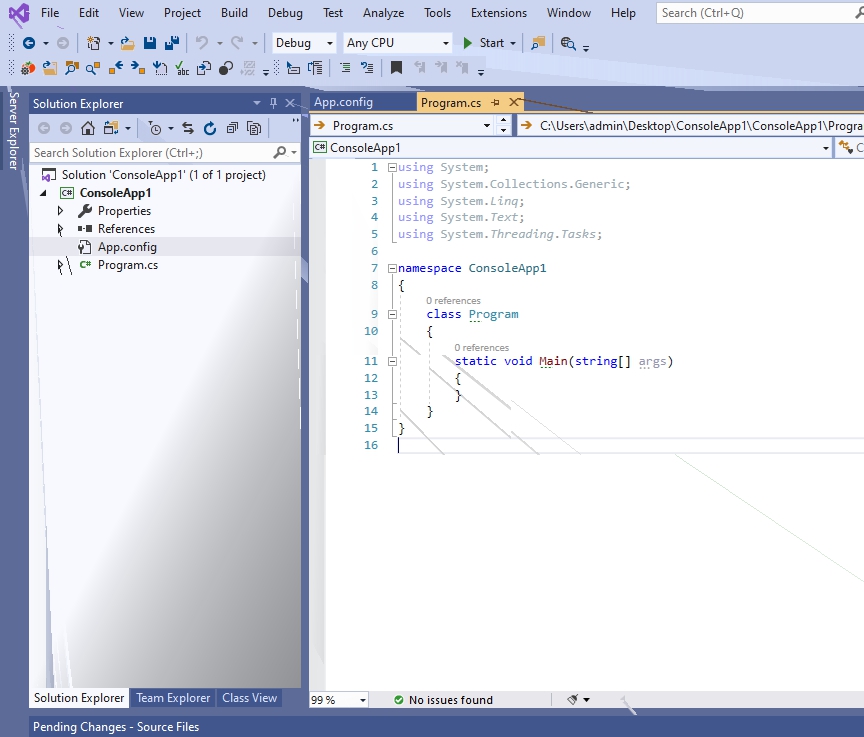Click the Open File folder icon
The image size is (864, 737).
pyautogui.click(x=128, y=43)
